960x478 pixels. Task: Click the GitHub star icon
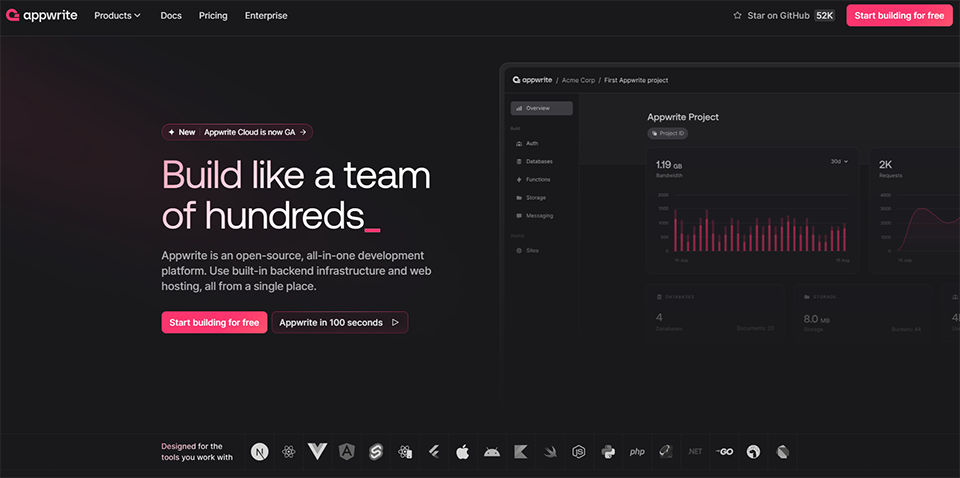point(737,16)
